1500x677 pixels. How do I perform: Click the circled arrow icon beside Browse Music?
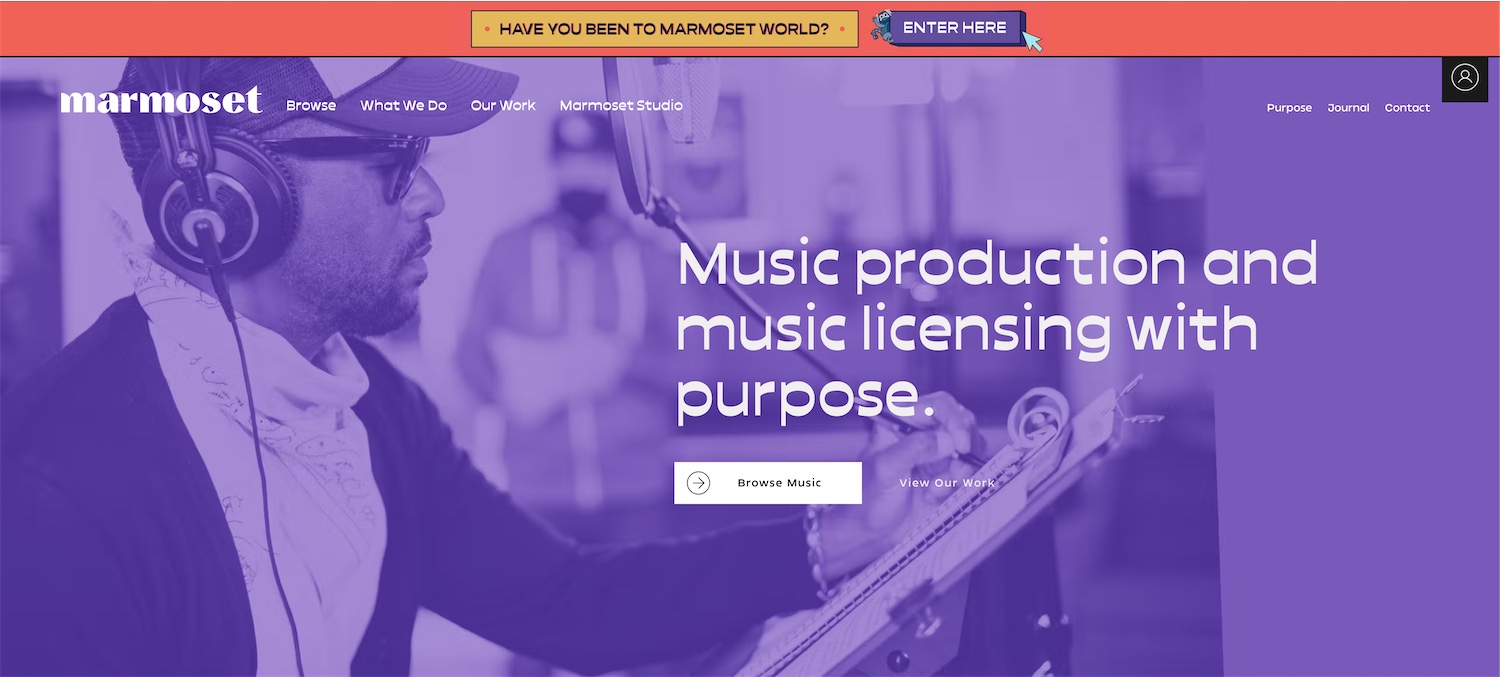(698, 483)
